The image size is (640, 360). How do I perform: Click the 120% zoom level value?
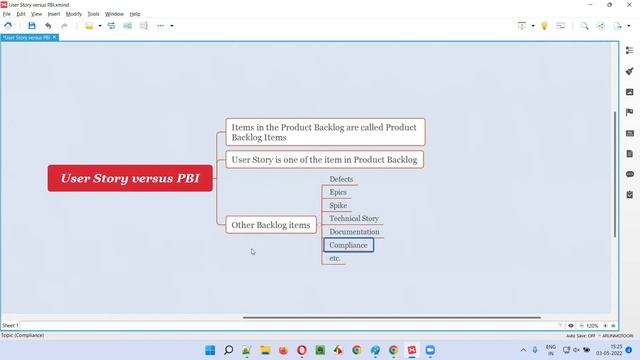click(x=592, y=326)
